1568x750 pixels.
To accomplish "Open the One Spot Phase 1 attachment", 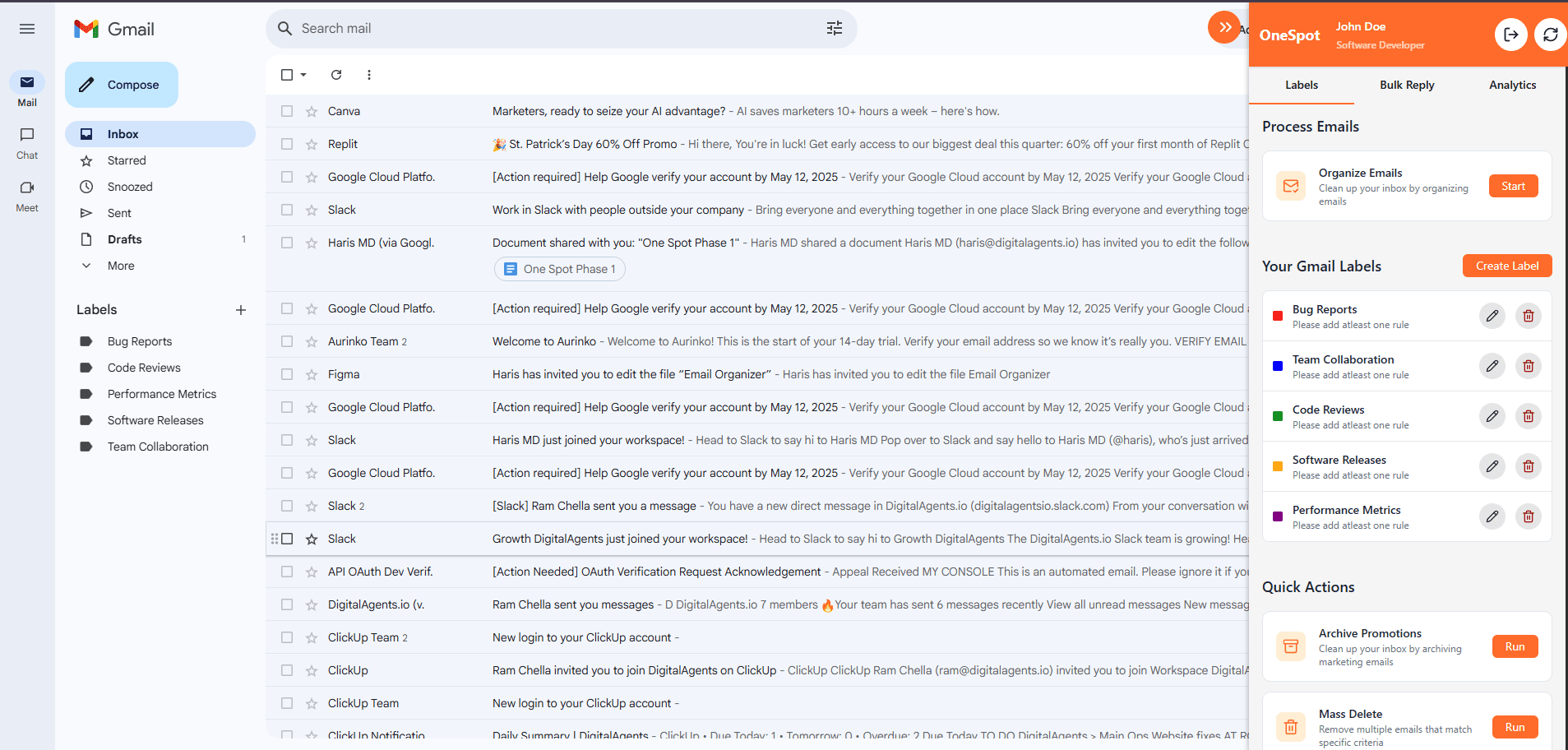I will 559,269.
